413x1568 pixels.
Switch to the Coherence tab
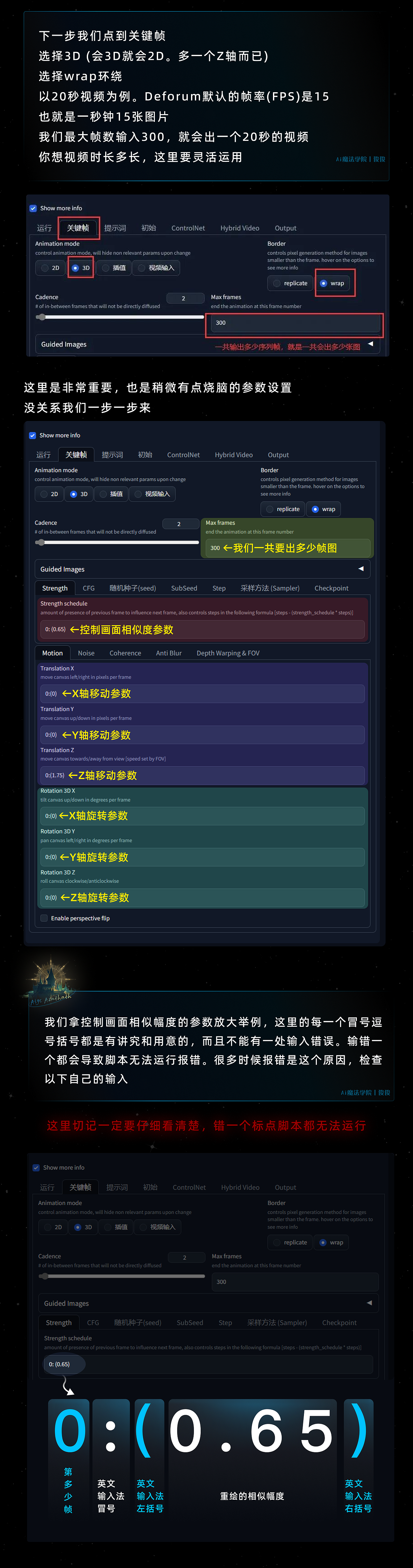pyautogui.click(x=126, y=652)
